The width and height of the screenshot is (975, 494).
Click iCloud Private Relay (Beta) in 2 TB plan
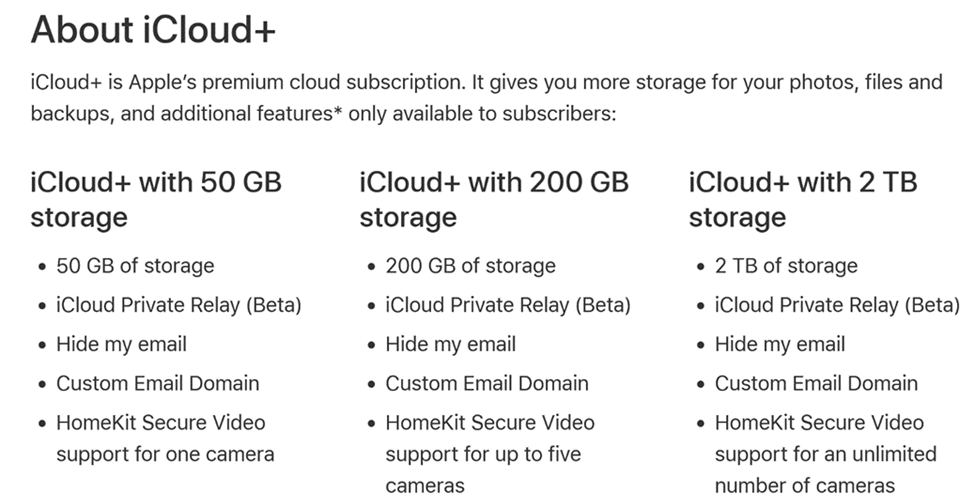coord(837,305)
